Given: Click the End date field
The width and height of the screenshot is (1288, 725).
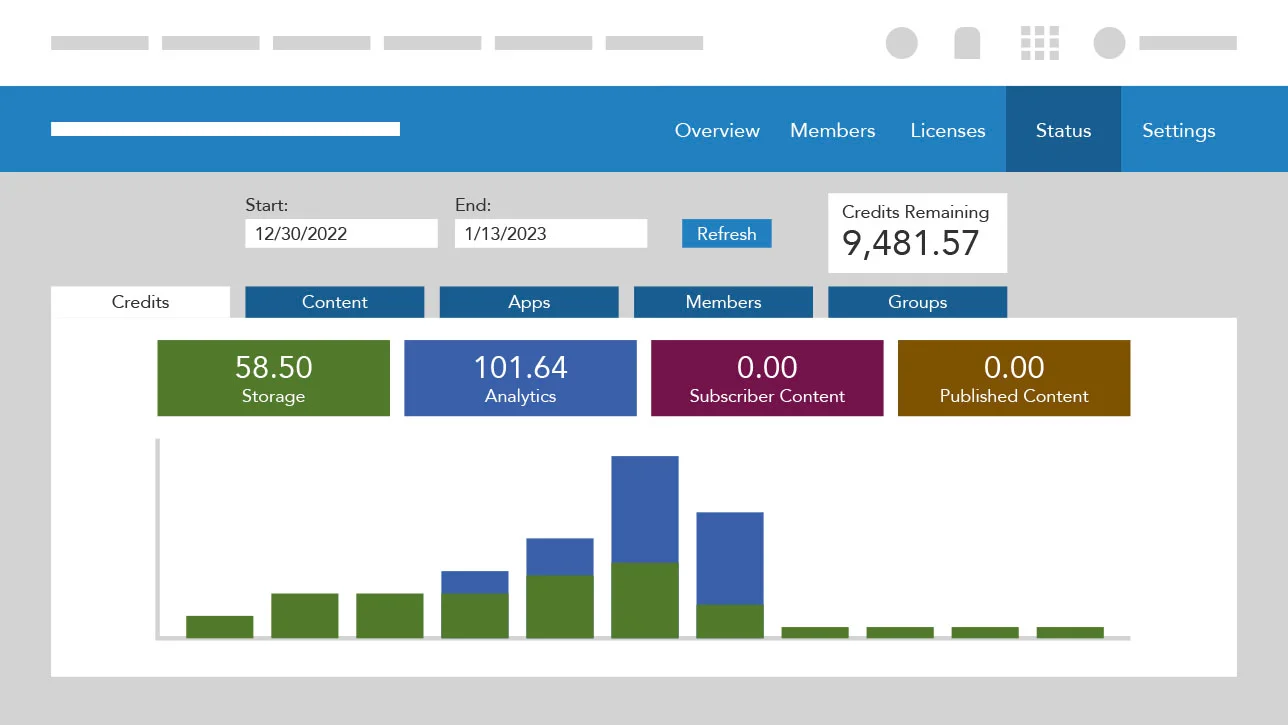Looking at the screenshot, I should pyautogui.click(x=550, y=234).
